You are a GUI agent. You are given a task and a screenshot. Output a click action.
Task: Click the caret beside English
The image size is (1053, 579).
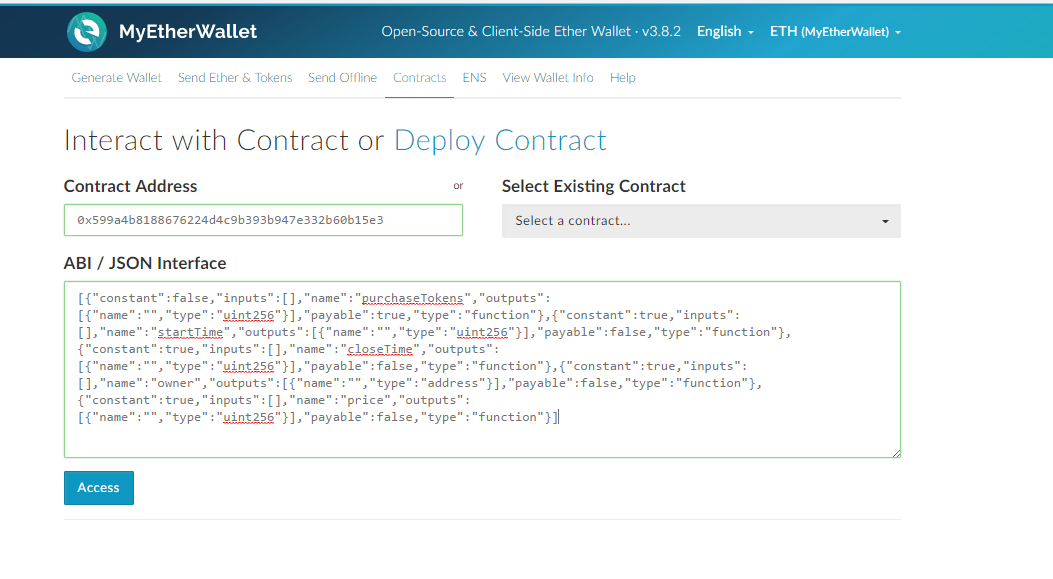[751, 32]
